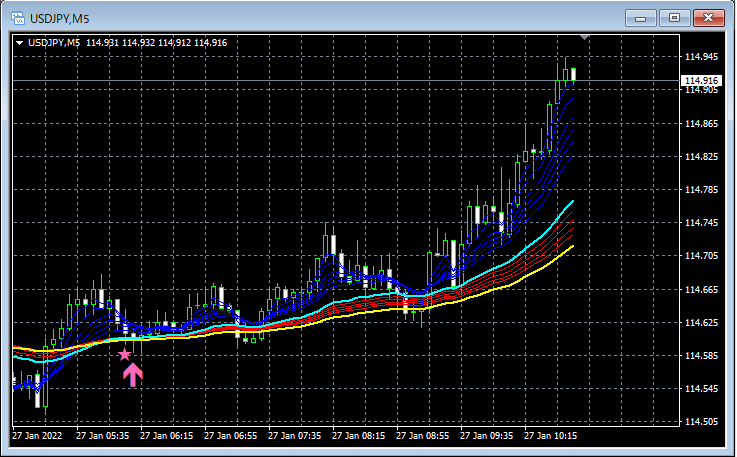This screenshot has width=737, height=457.
Task: Click the 114.545 price scale label
Action: coord(701,388)
